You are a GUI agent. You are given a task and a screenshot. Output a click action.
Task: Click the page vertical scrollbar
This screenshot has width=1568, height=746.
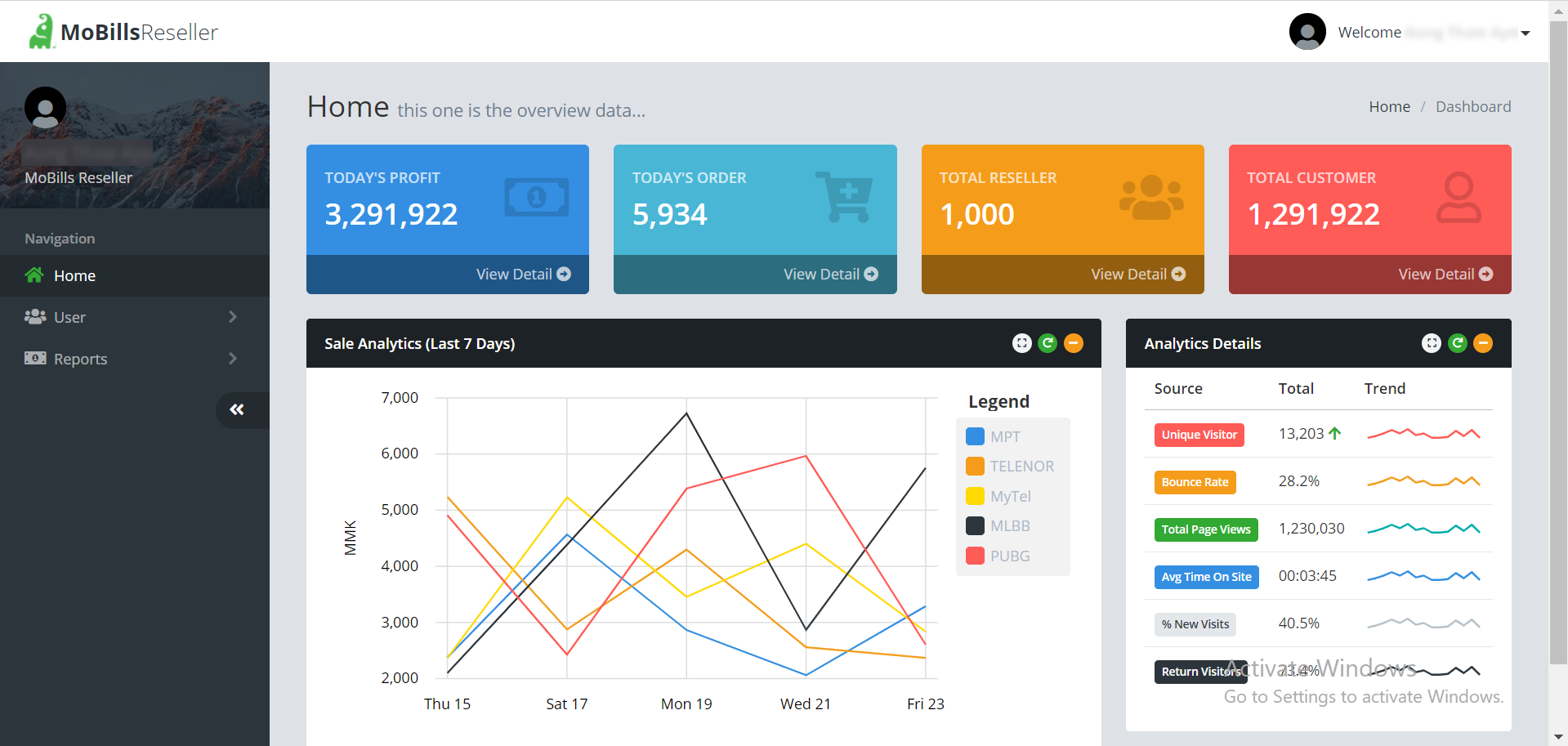point(1558,327)
